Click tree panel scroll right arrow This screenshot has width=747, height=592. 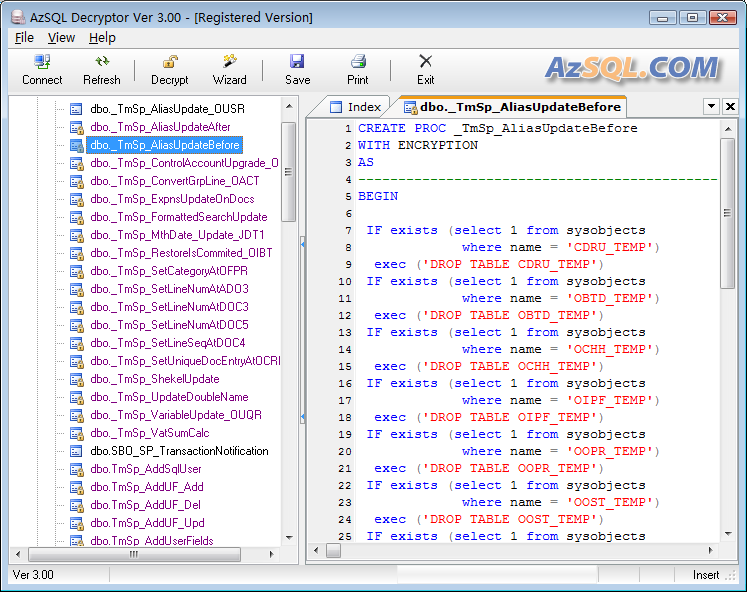tap(272, 554)
